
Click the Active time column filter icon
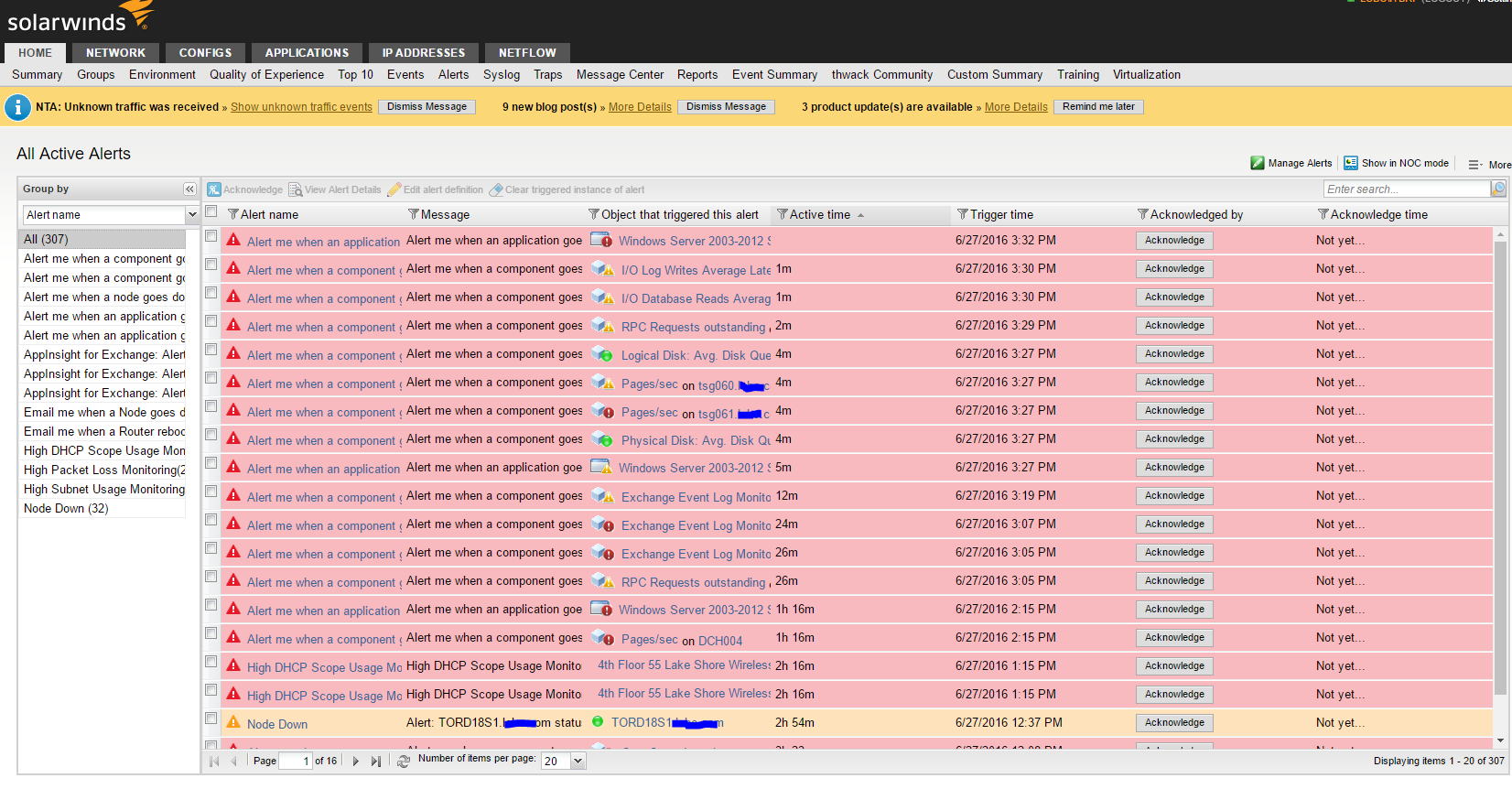783,214
